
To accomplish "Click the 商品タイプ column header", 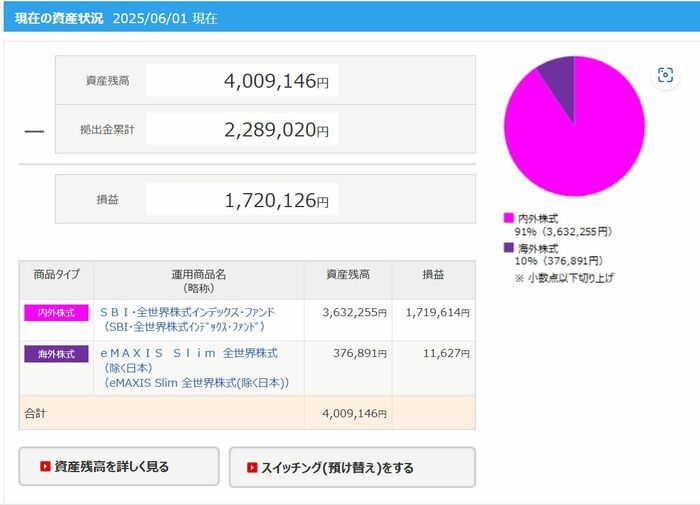I will [x=56, y=274].
